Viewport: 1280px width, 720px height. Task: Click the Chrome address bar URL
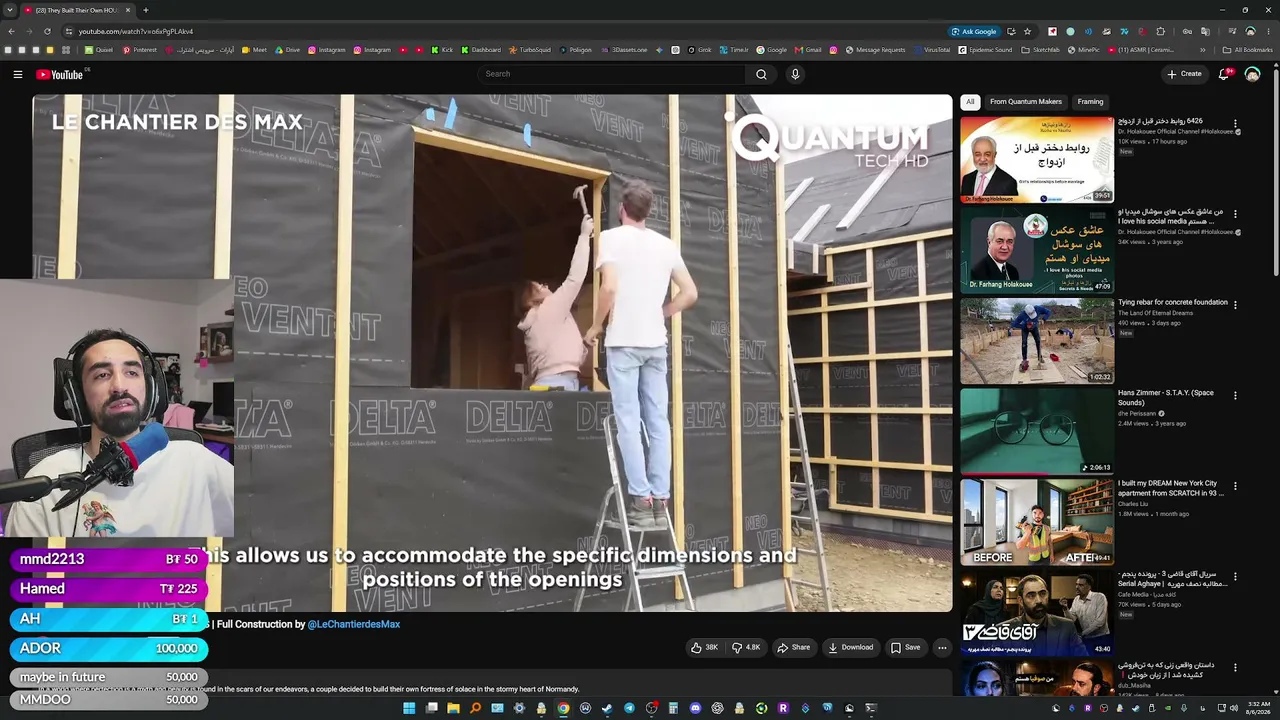point(136,31)
